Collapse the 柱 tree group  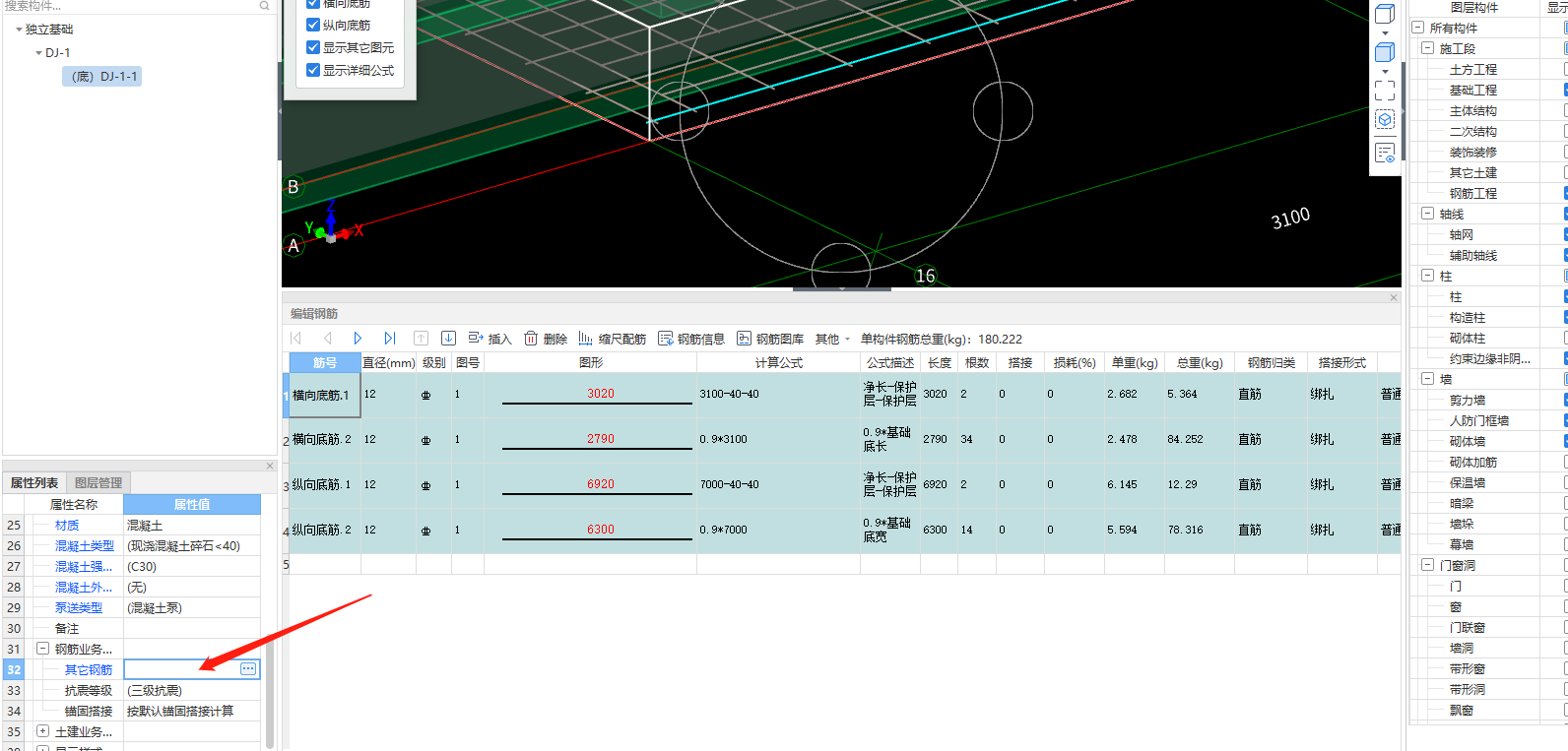point(1427,276)
